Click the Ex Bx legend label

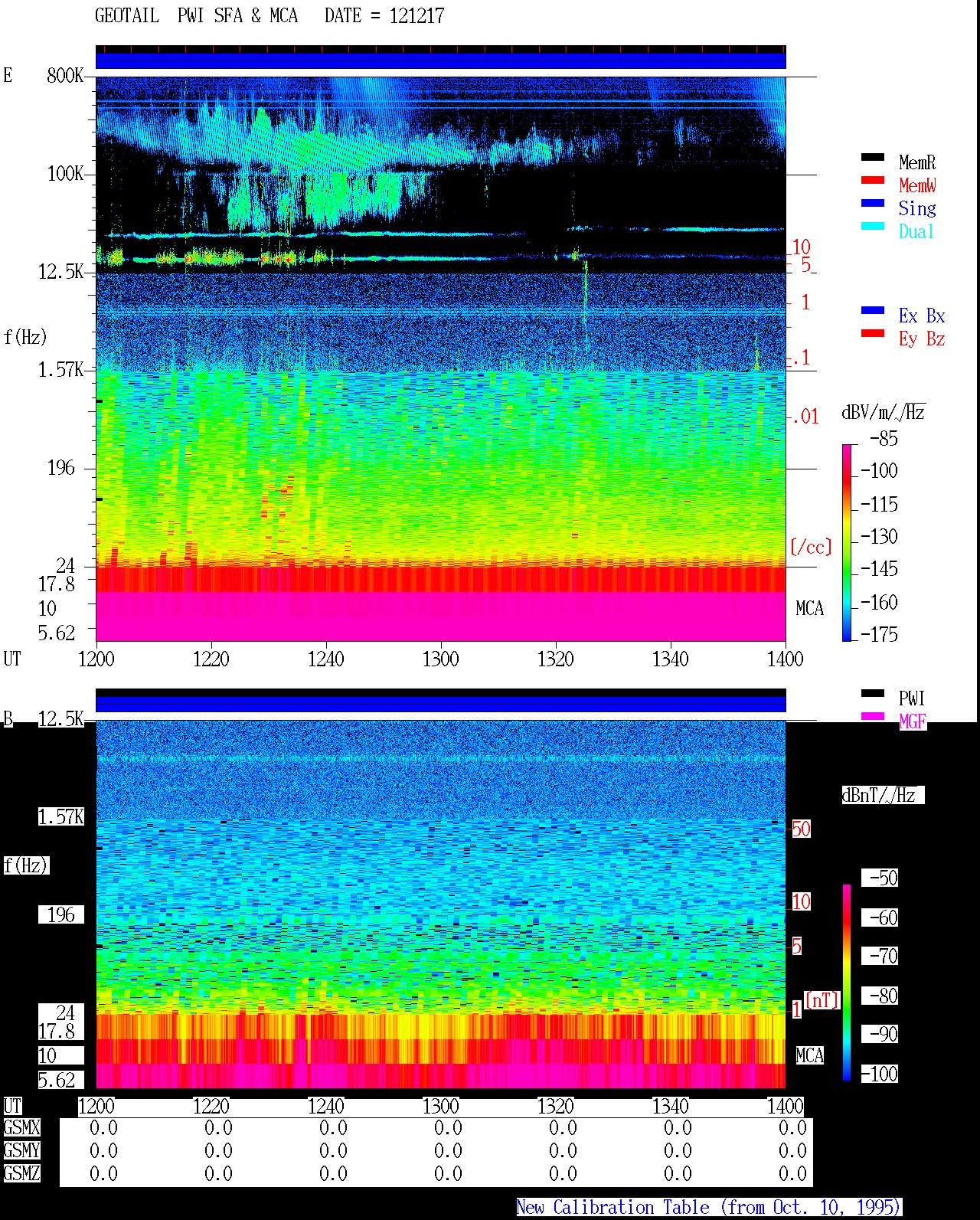[x=922, y=316]
